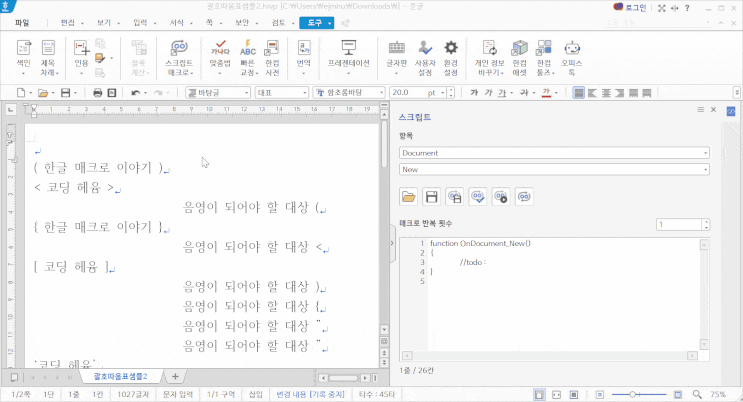The width and height of the screenshot is (743, 402).
Task: Click the new document icon in quick toolbar
Action: [x=21, y=92]
